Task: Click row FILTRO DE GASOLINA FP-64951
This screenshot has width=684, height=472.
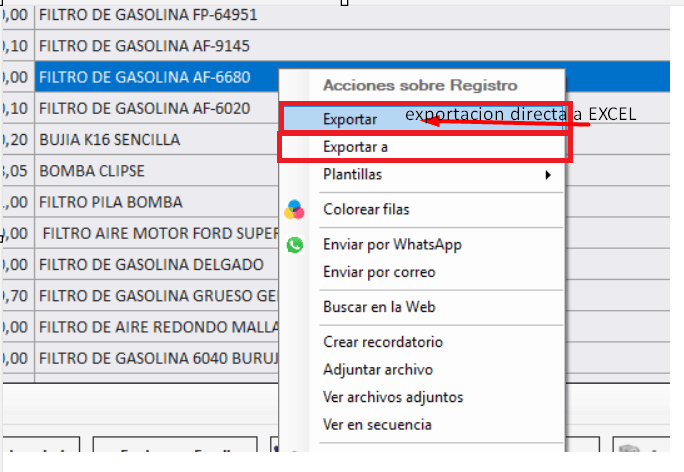Action: 150,15
